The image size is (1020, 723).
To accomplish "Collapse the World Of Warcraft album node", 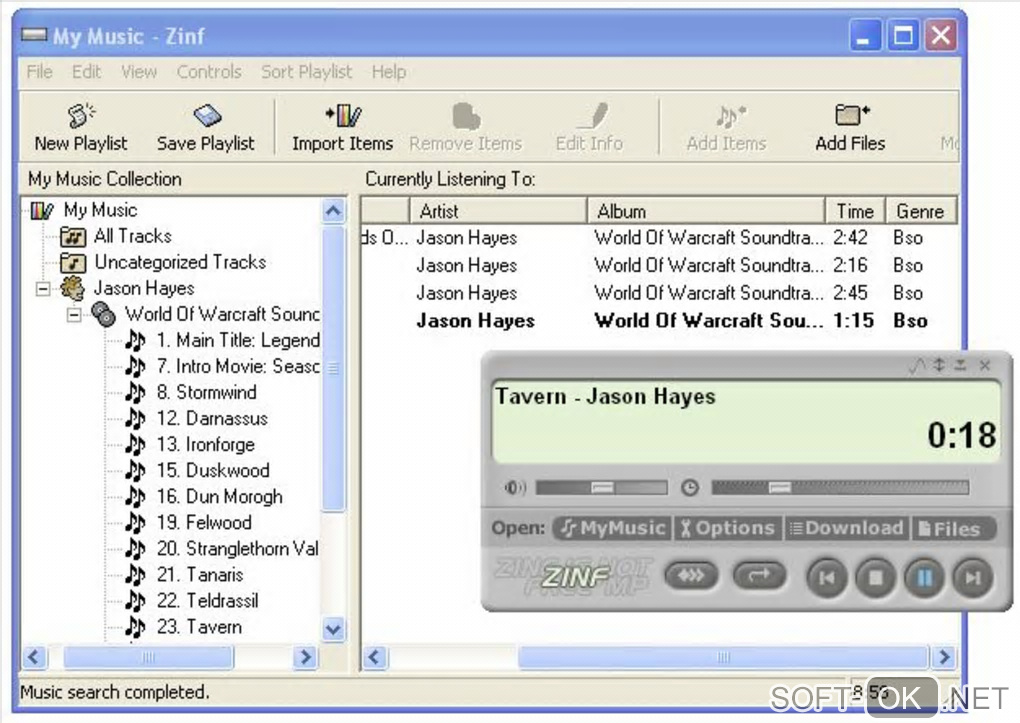I will (74, 315).
